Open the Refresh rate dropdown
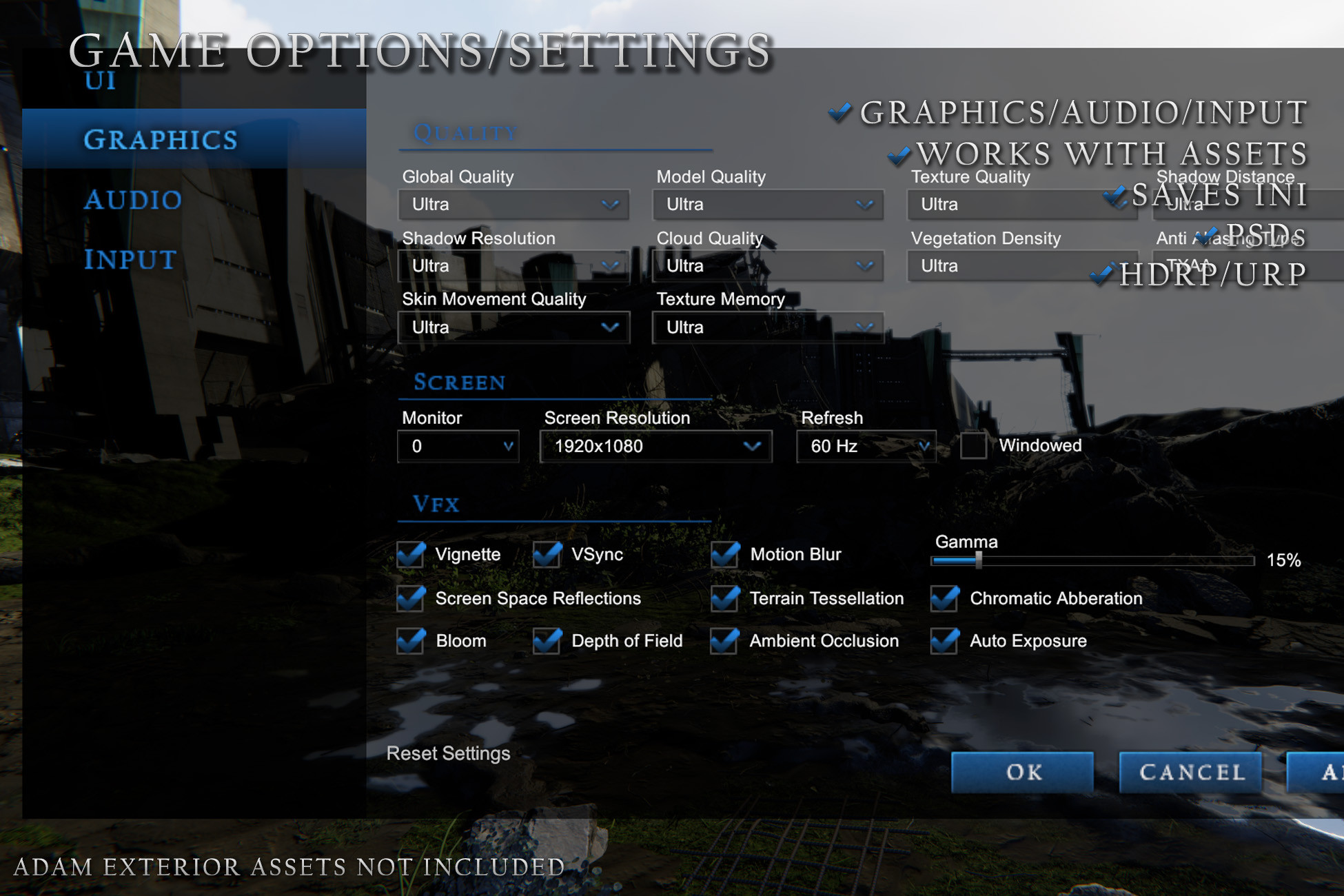 tap(866, 447)
